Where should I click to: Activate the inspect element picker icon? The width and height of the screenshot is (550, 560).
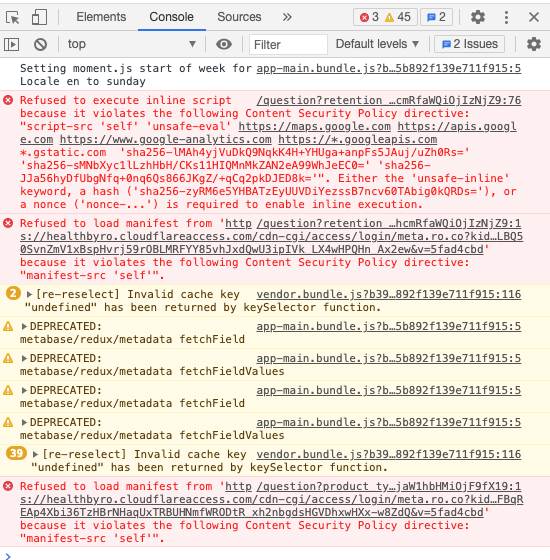point(13,17)
